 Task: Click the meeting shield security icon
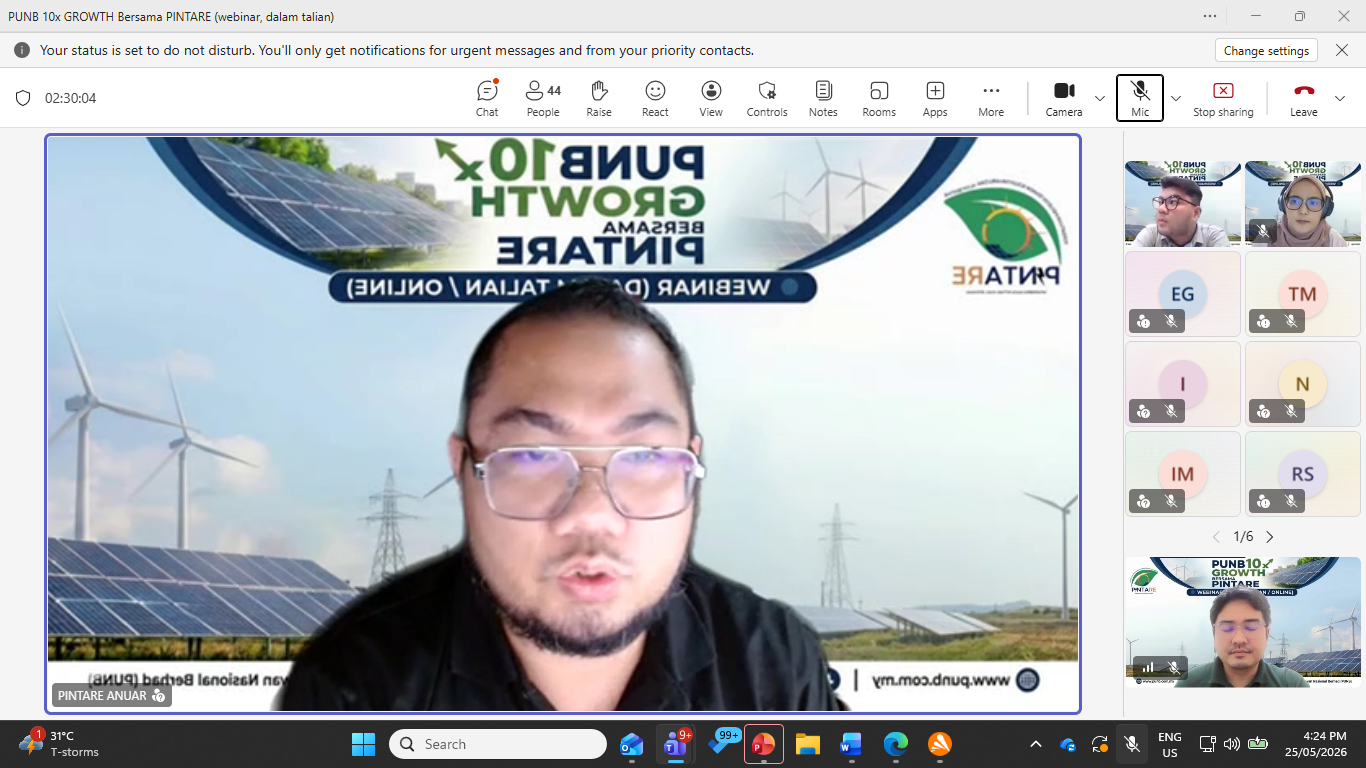click(23, 98)
